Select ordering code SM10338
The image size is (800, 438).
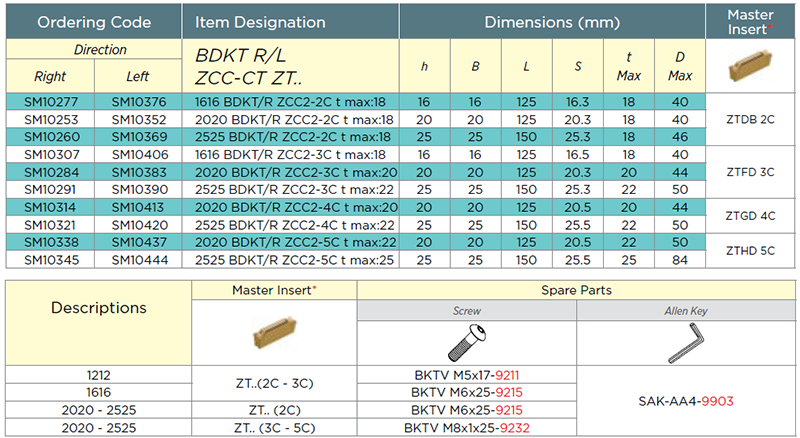(x=51, y=242)
